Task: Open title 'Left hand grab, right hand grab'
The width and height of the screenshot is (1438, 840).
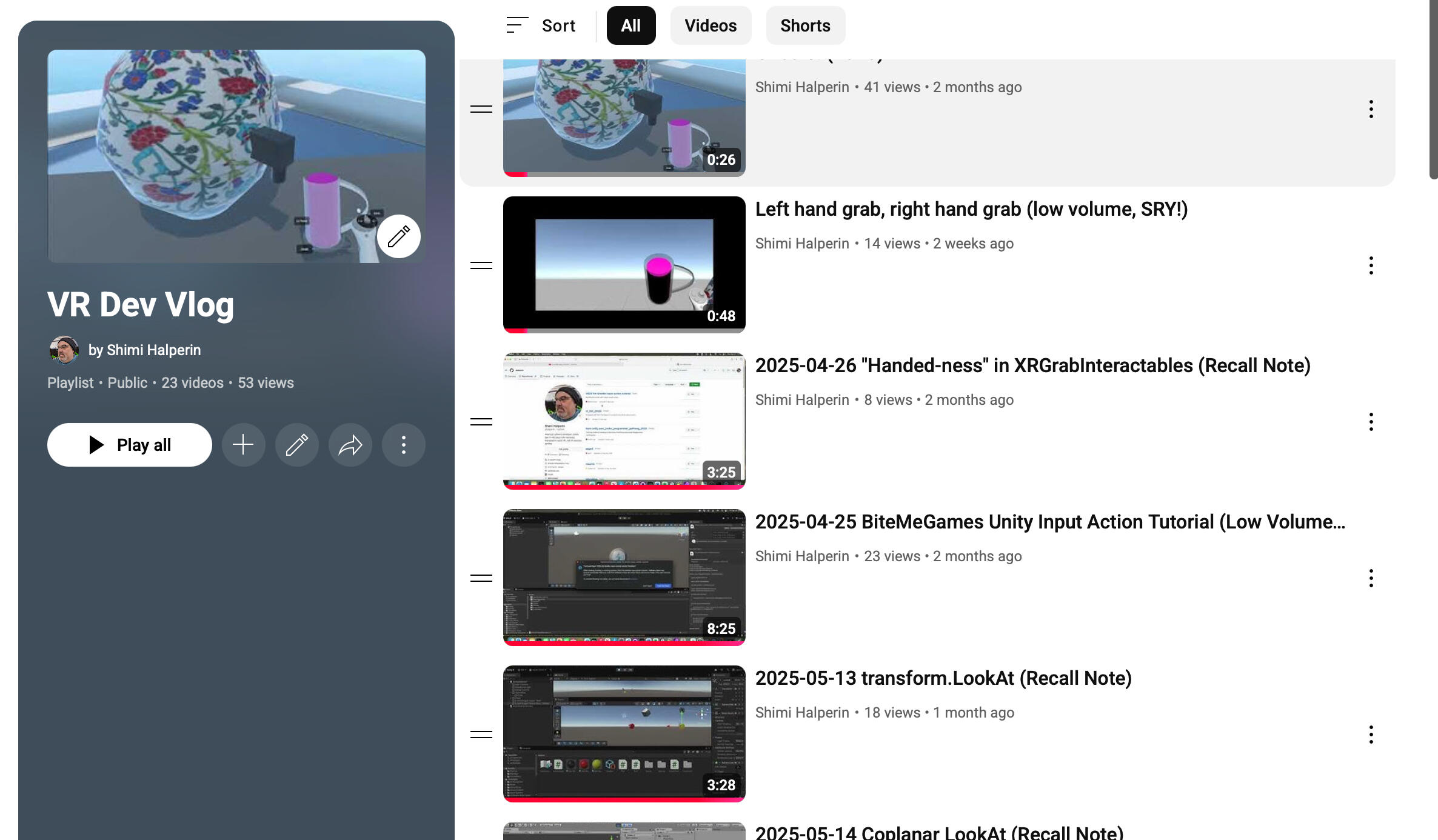Action: [971, 209]
